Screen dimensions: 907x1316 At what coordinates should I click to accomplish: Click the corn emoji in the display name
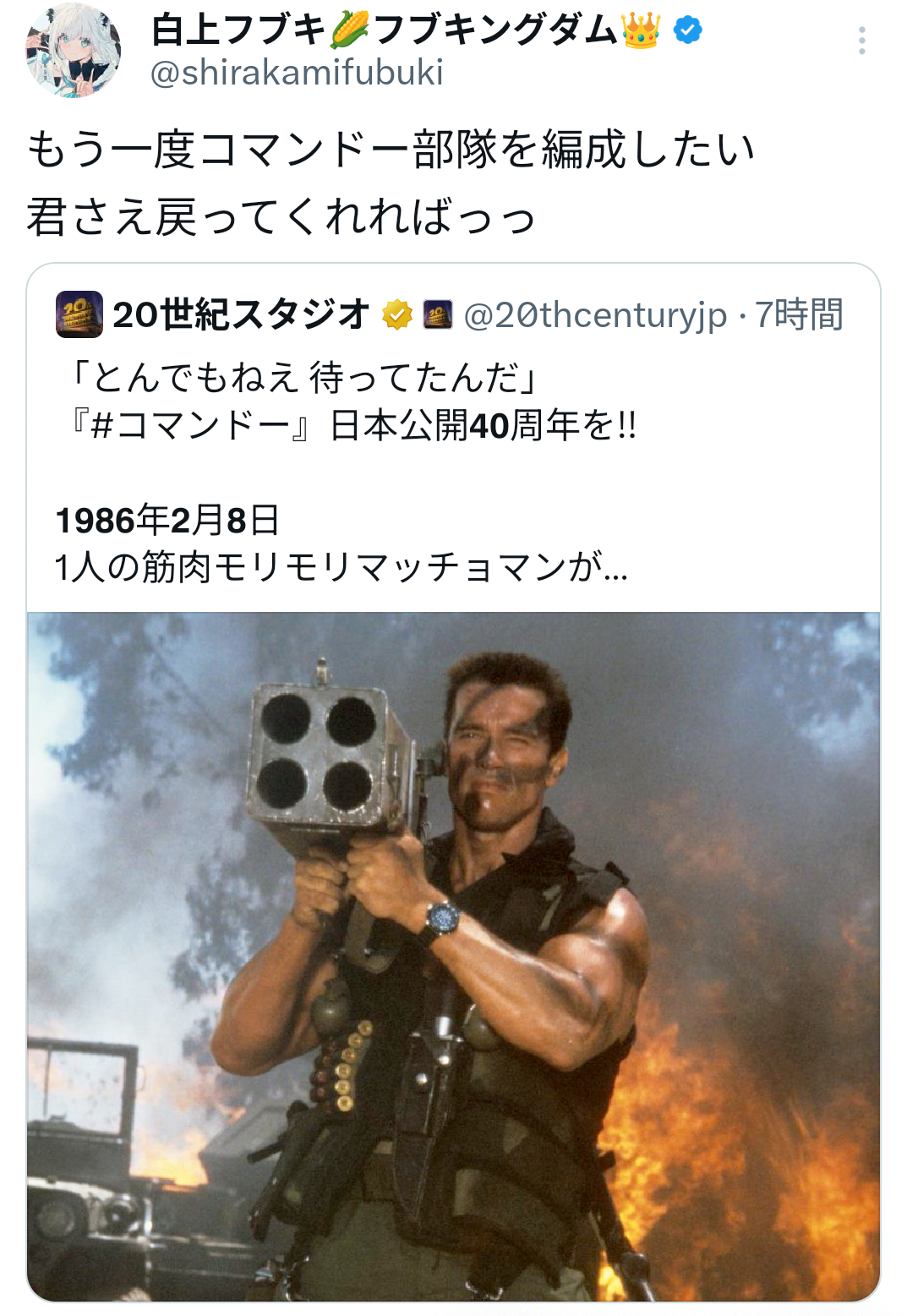tap(349, 30)
